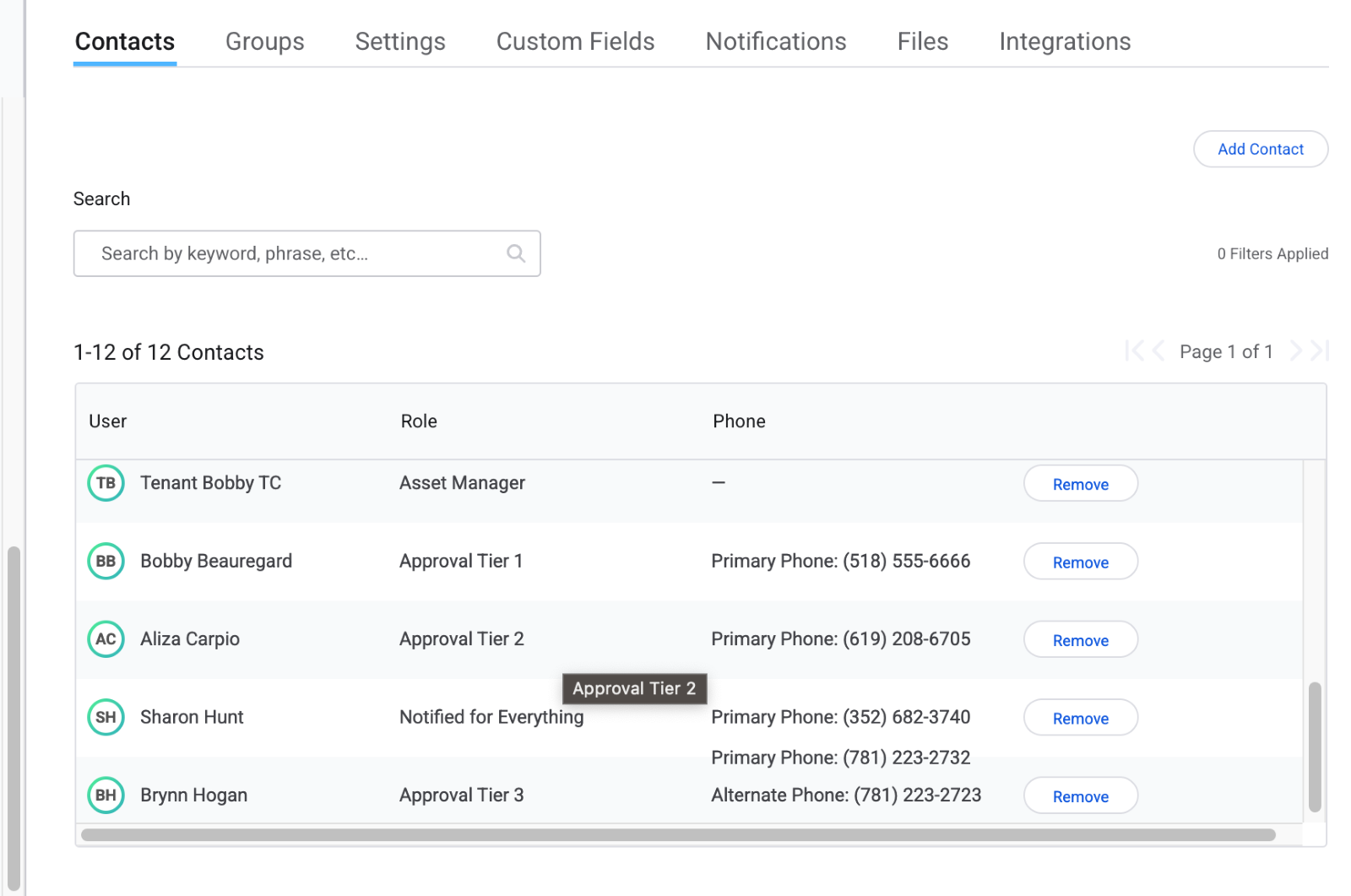
Task: Click the search magnifier icon
Action: click(516, 253)
